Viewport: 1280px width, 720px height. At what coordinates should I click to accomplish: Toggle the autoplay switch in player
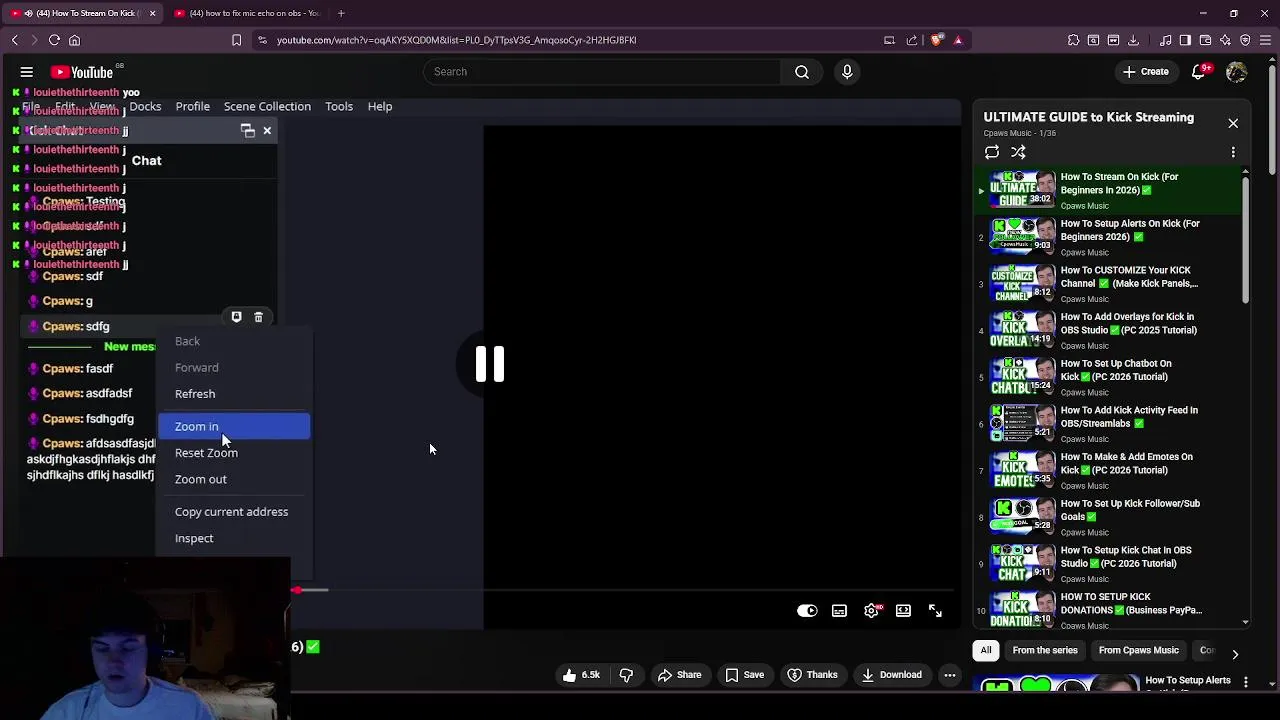[807, 611]
